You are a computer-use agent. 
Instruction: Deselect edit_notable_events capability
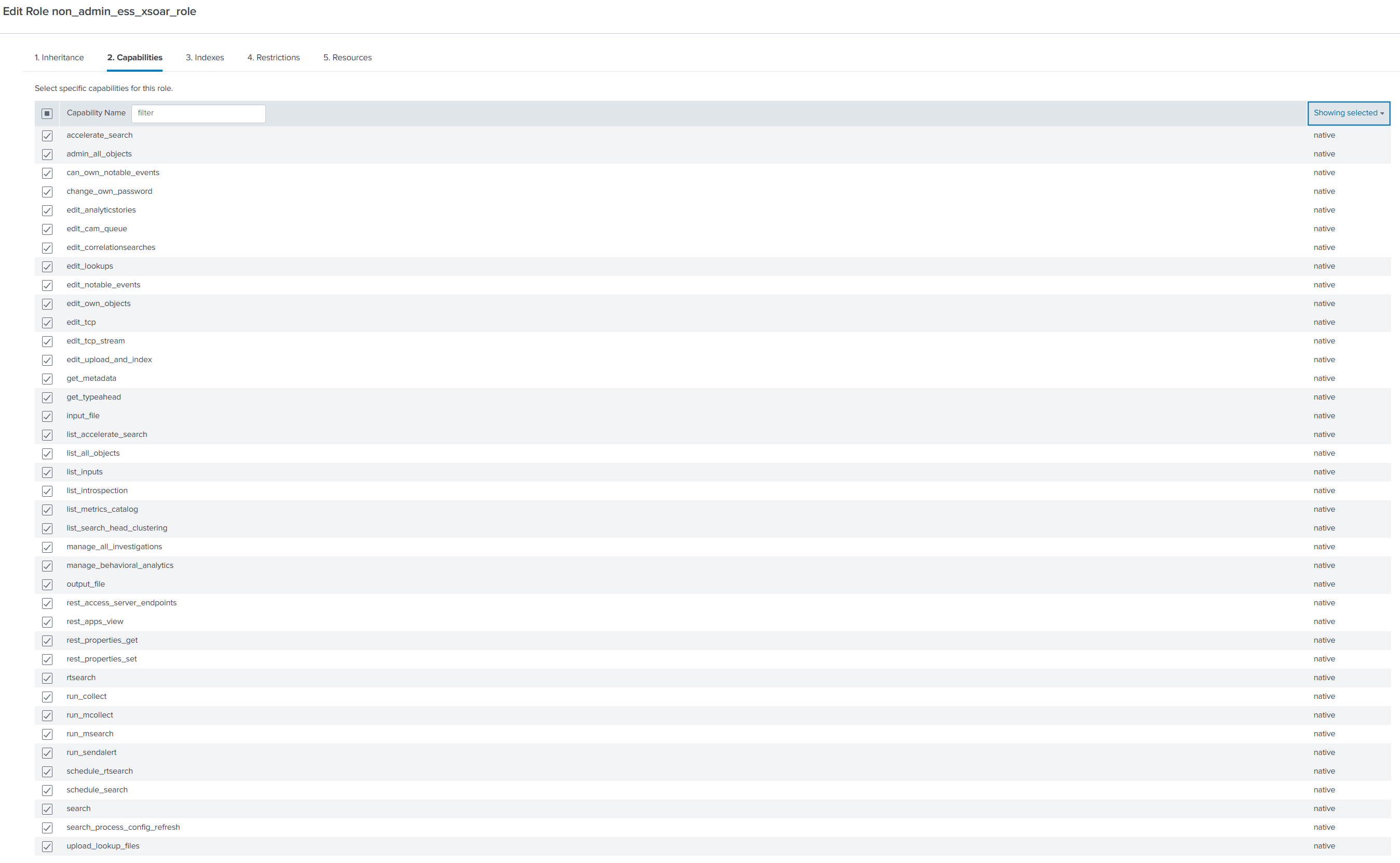click(47, 285)
